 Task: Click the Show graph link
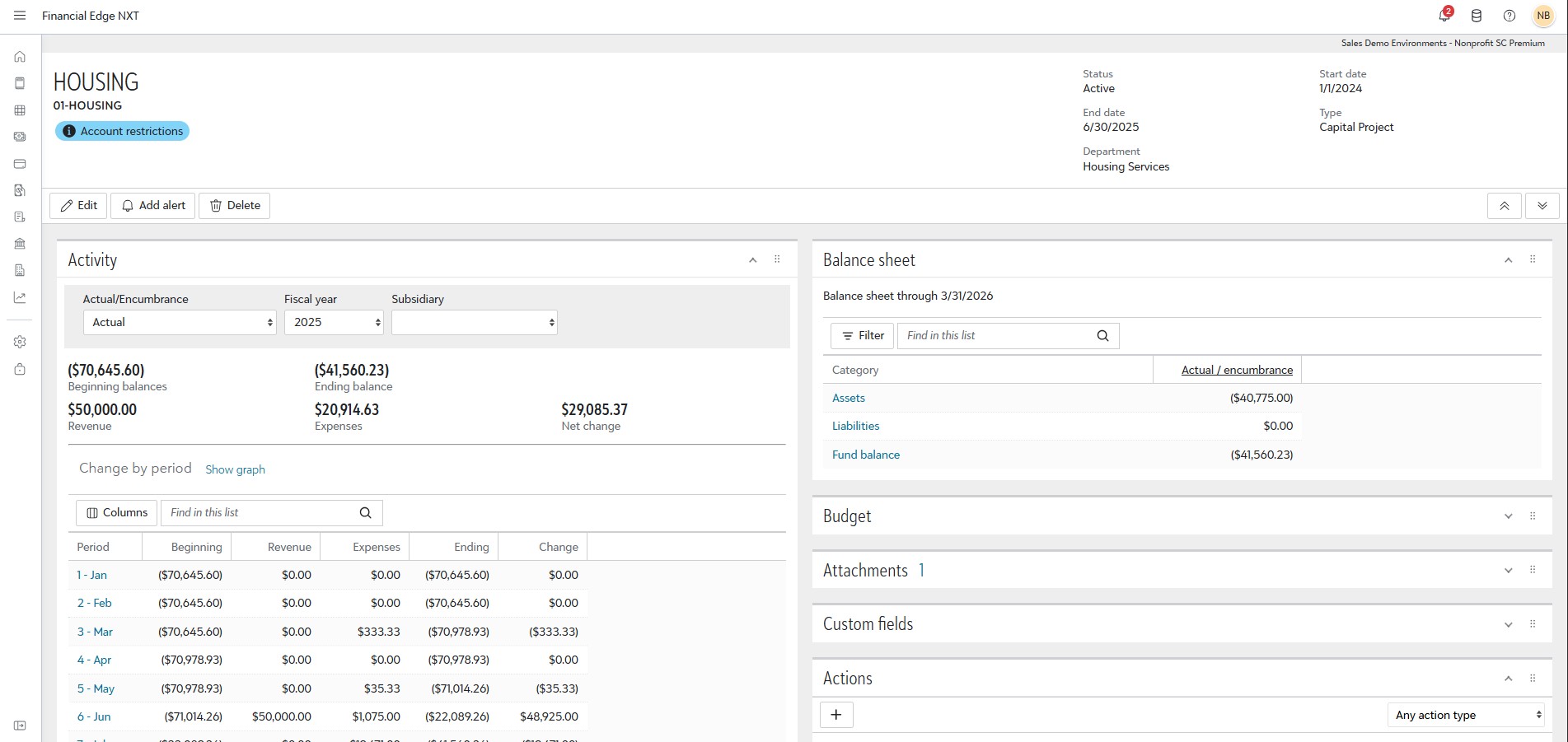pyautogui.click(x=235, y=469)
